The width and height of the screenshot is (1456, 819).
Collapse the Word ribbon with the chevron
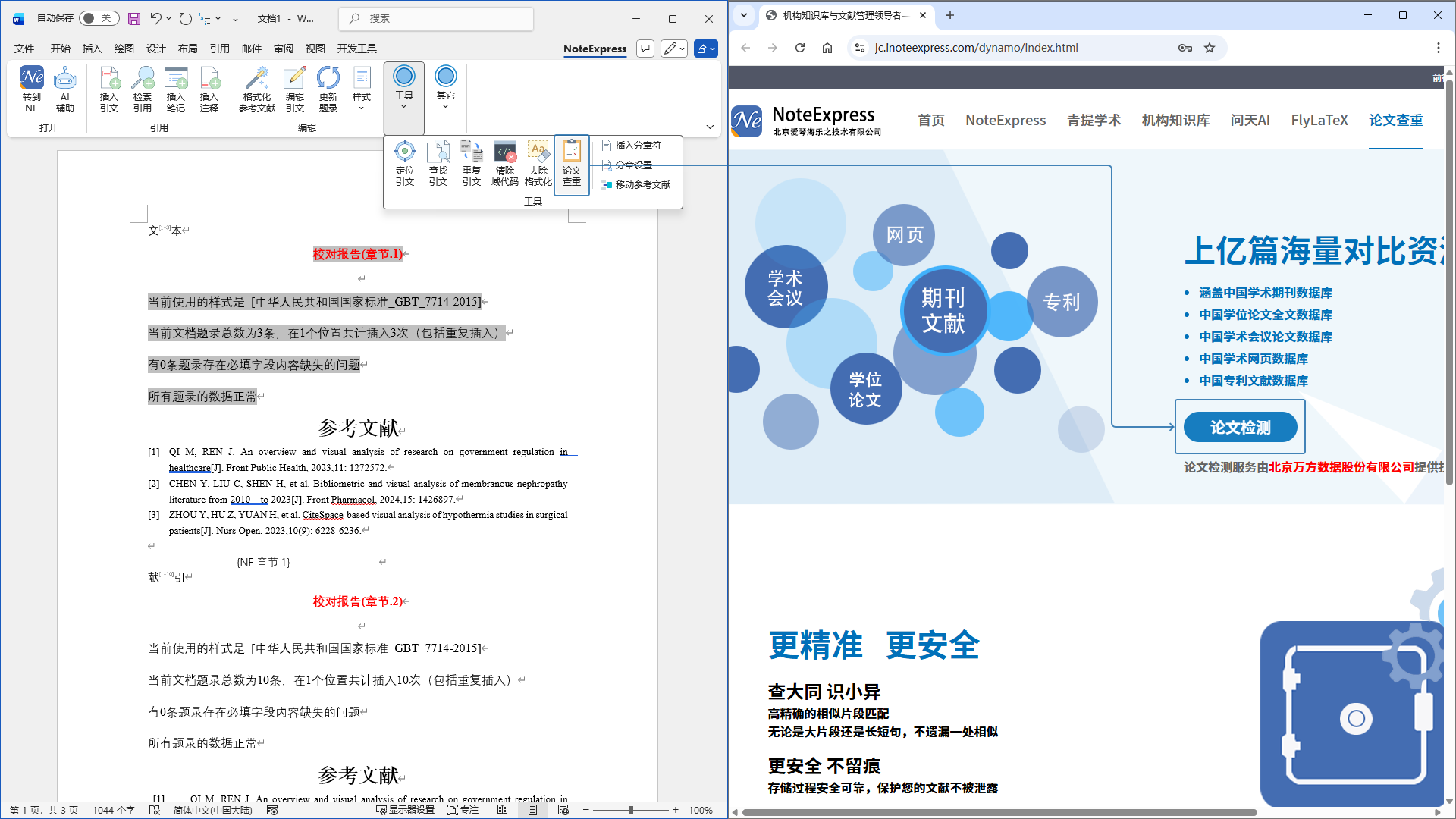coord(710,127)
